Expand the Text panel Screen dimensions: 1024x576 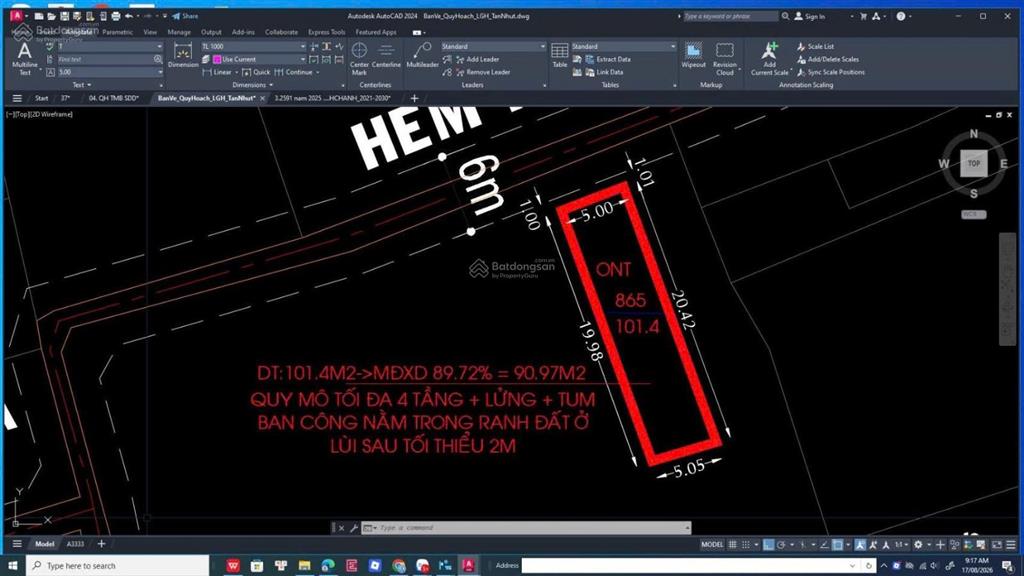pos(82,85)
